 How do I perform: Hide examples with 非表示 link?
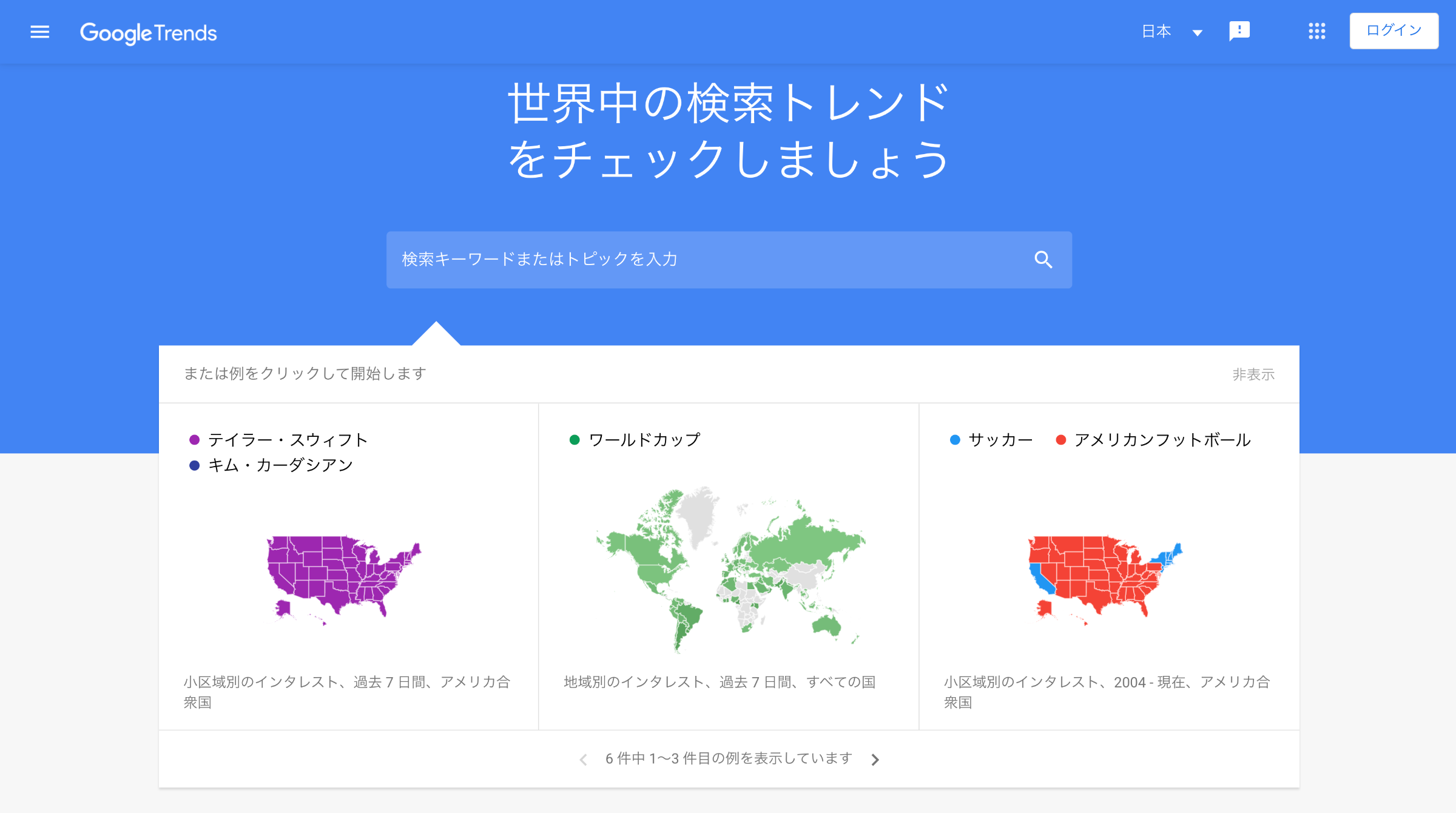[1253, 374]
